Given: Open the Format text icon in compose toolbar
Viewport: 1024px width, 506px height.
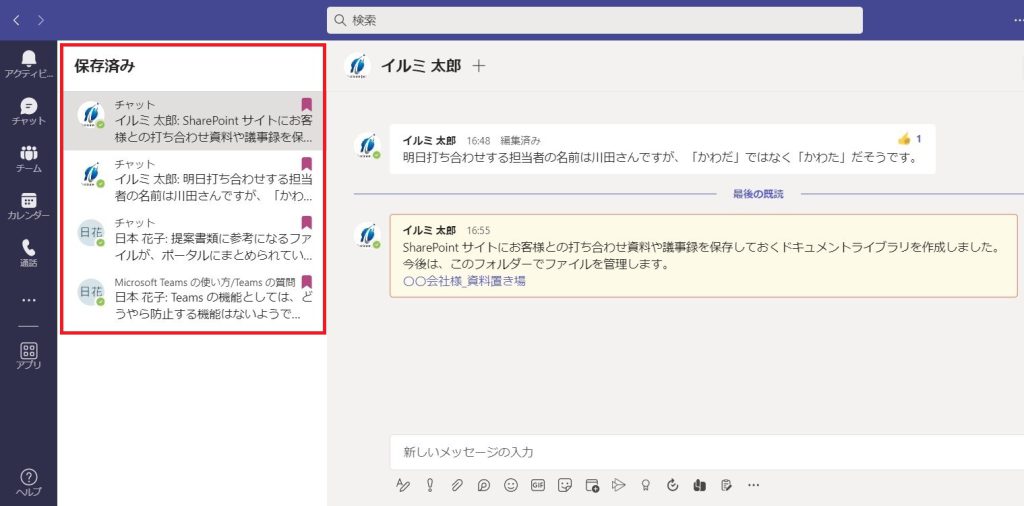Looking at the screenshot, I should [x=403, y=485].
